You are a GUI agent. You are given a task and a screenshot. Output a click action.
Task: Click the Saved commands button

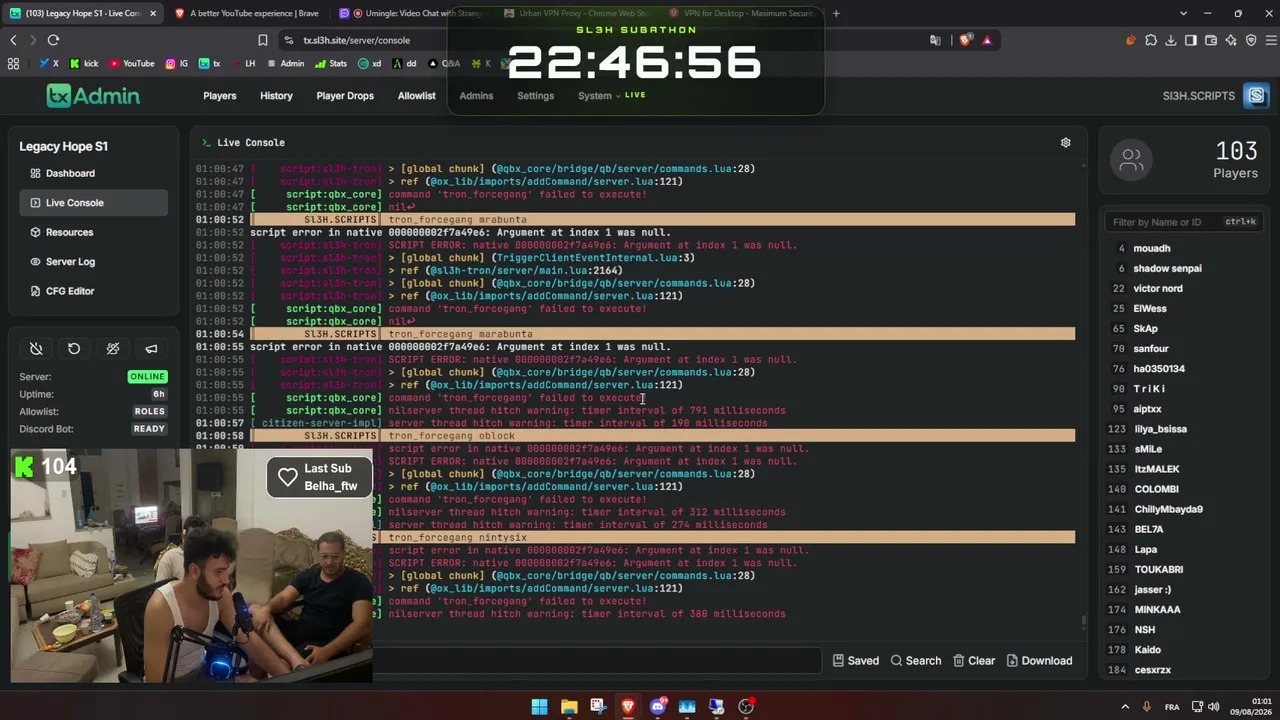tap(856, 661)
